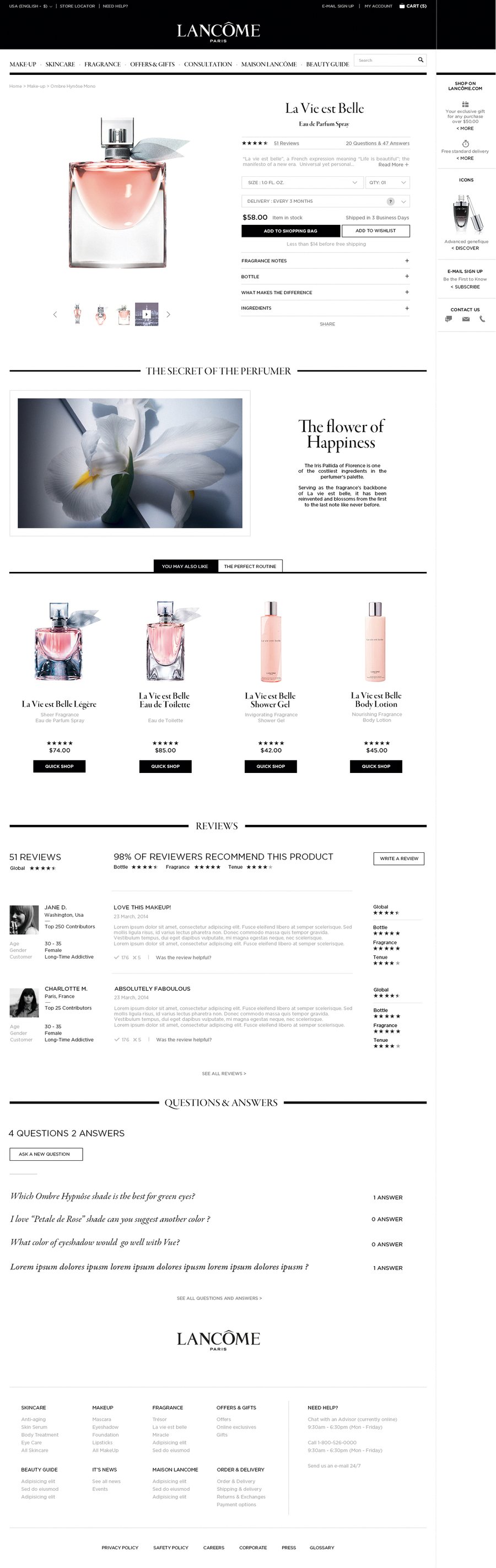Click the delivery help question mark icon
The image size is (496, 1568).
coord(391,202)
